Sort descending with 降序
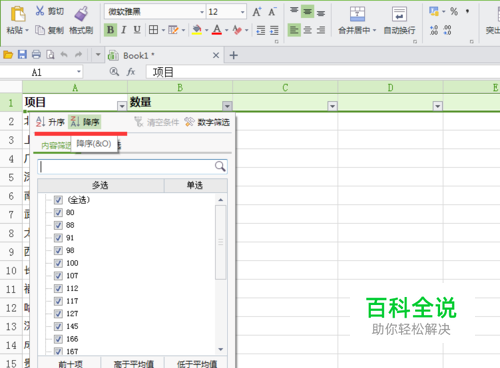This screenshot has width=500, height=368. click(x=85, y=122)
